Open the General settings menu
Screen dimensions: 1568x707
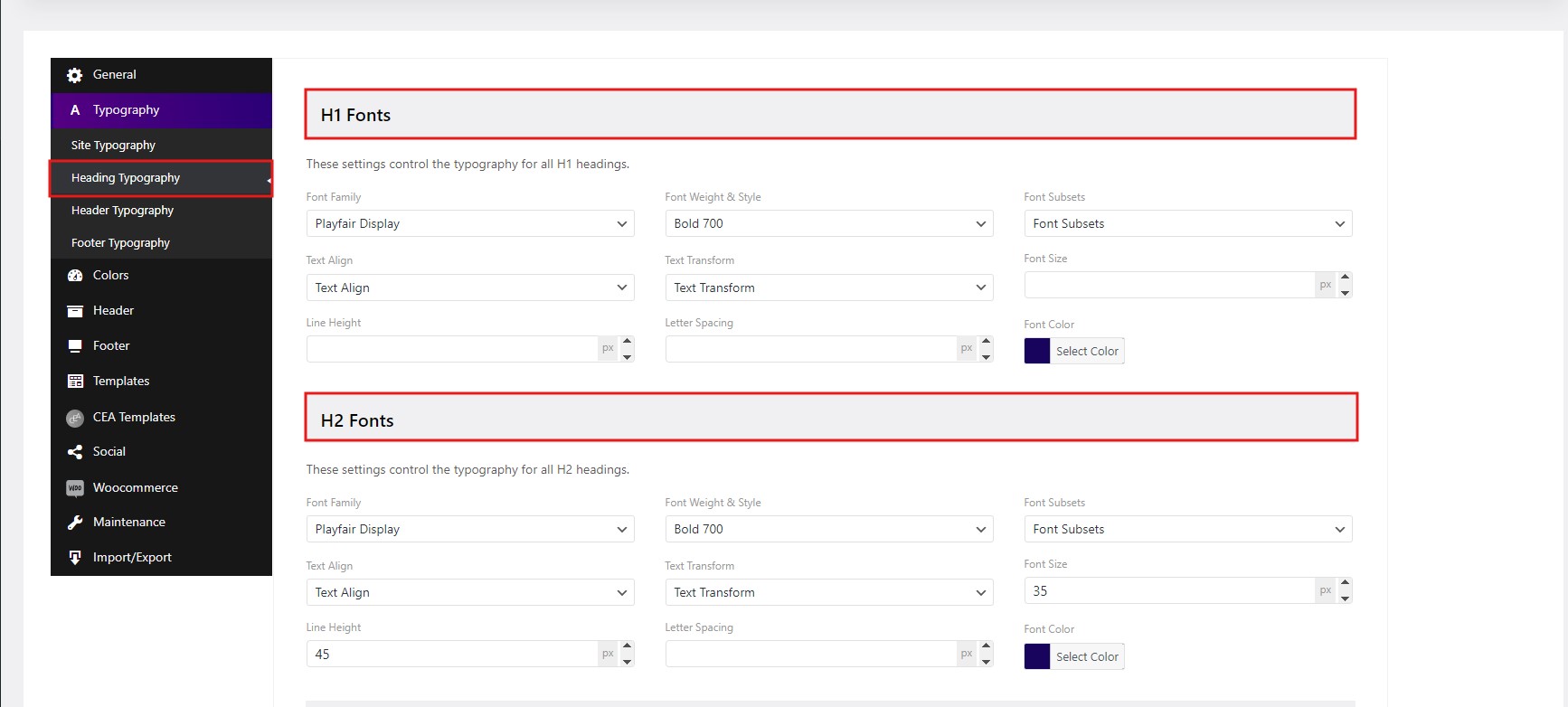(161, 75)
